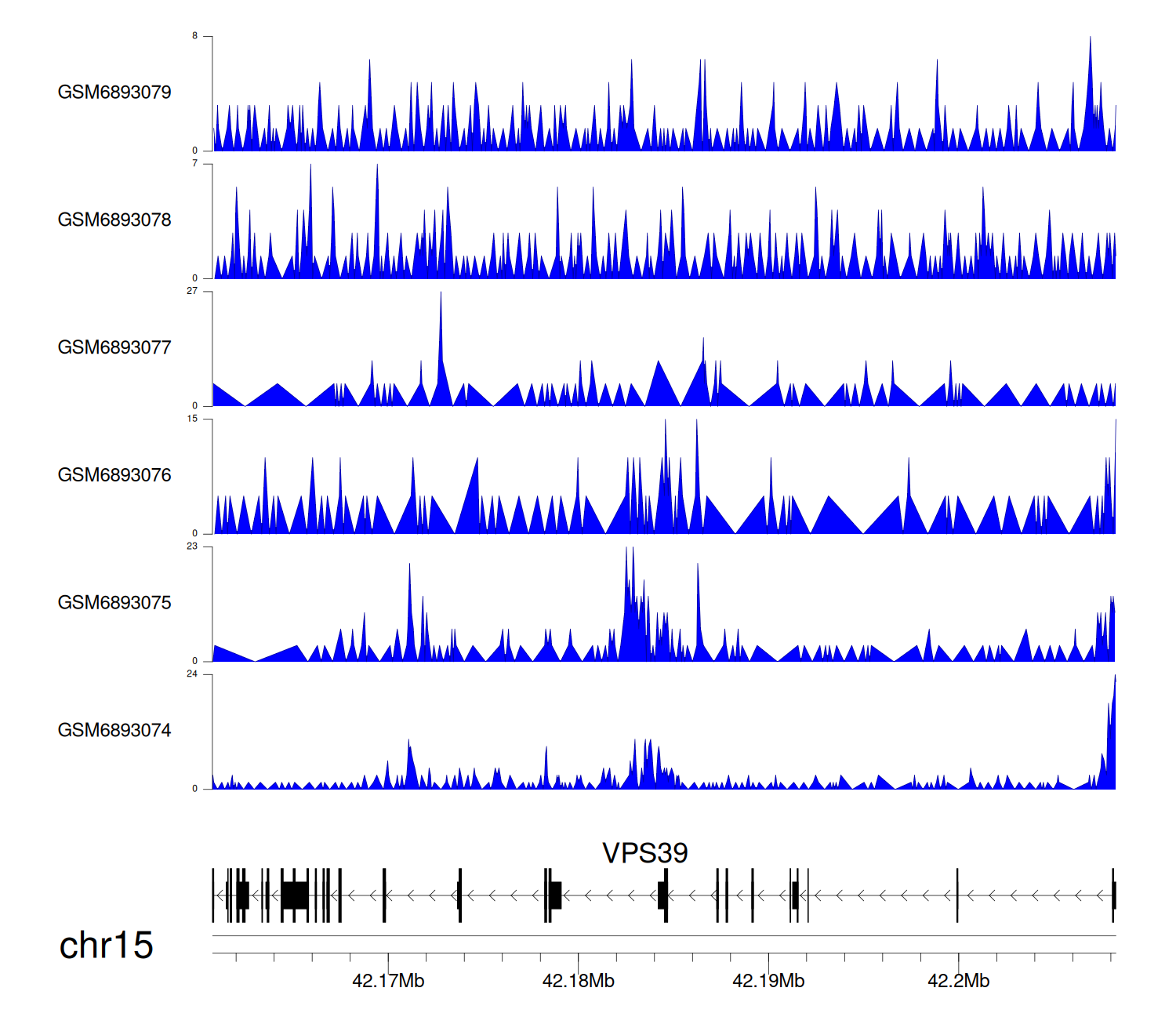
Task: Select the GSM6893078 track label
Action: [114, 220]
